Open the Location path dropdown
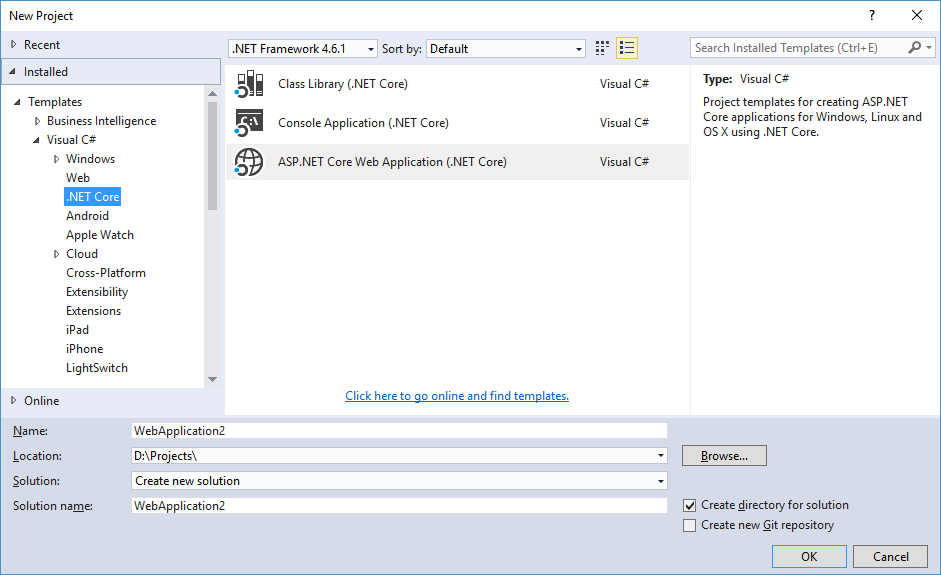This screenshot has height=575, width=941. coord(660,456)
